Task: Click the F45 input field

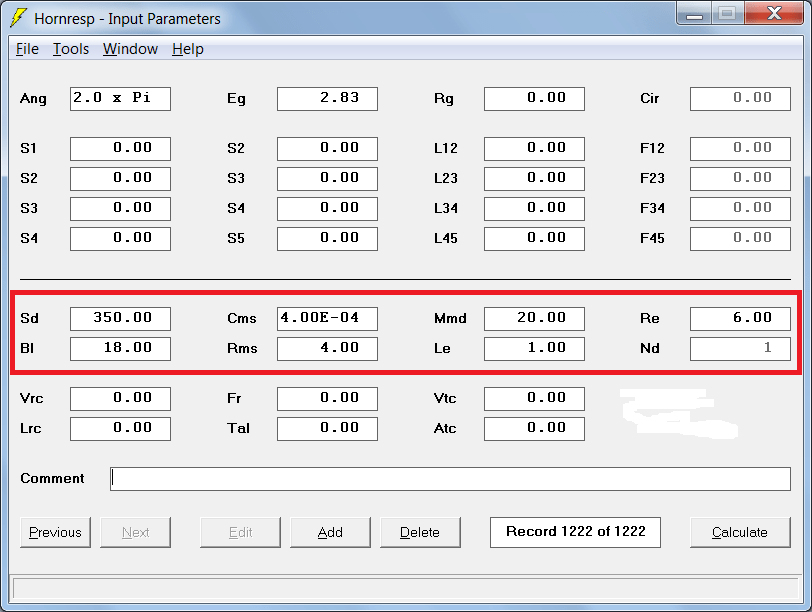Action: click(740, 239)
